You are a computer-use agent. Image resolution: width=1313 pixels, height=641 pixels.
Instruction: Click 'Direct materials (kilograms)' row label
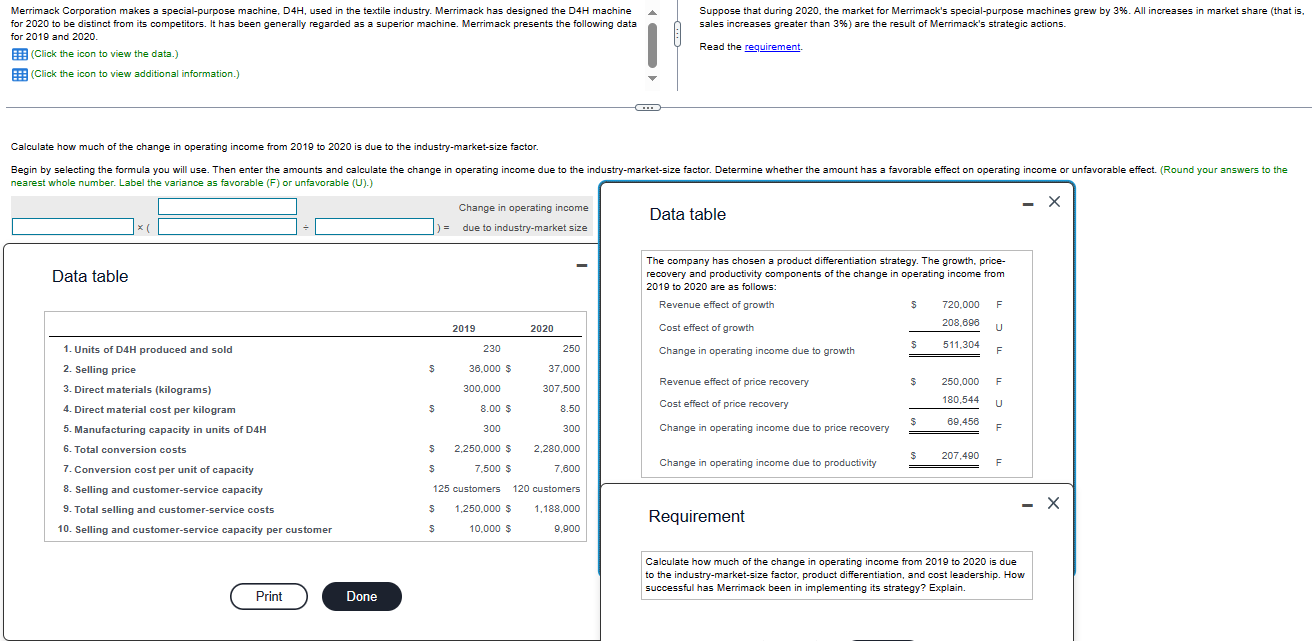coord(137,389)
